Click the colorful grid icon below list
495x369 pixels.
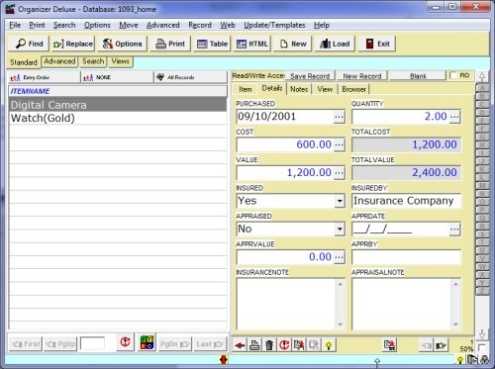[x=147, y=343]
